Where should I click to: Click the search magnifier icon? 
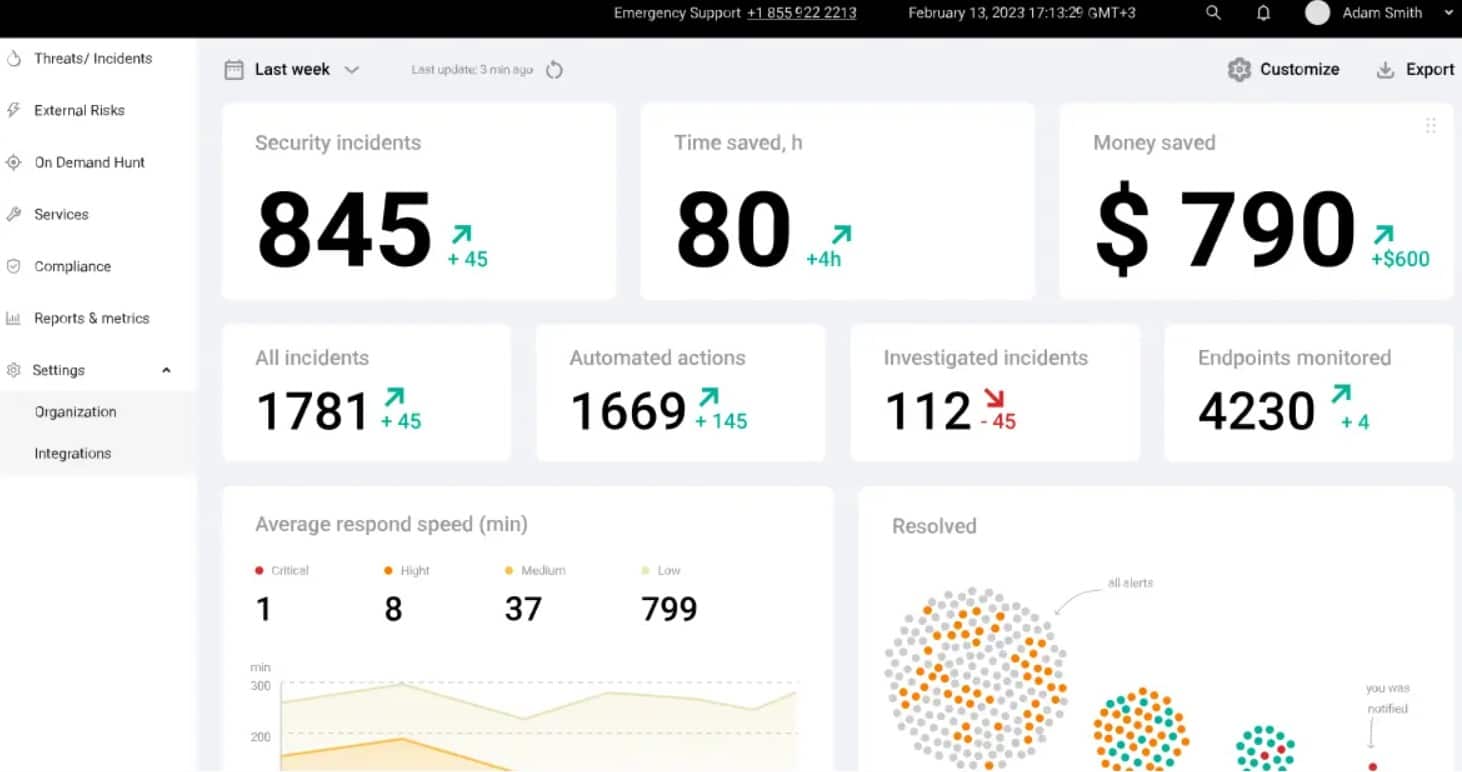click(1213, 13)
